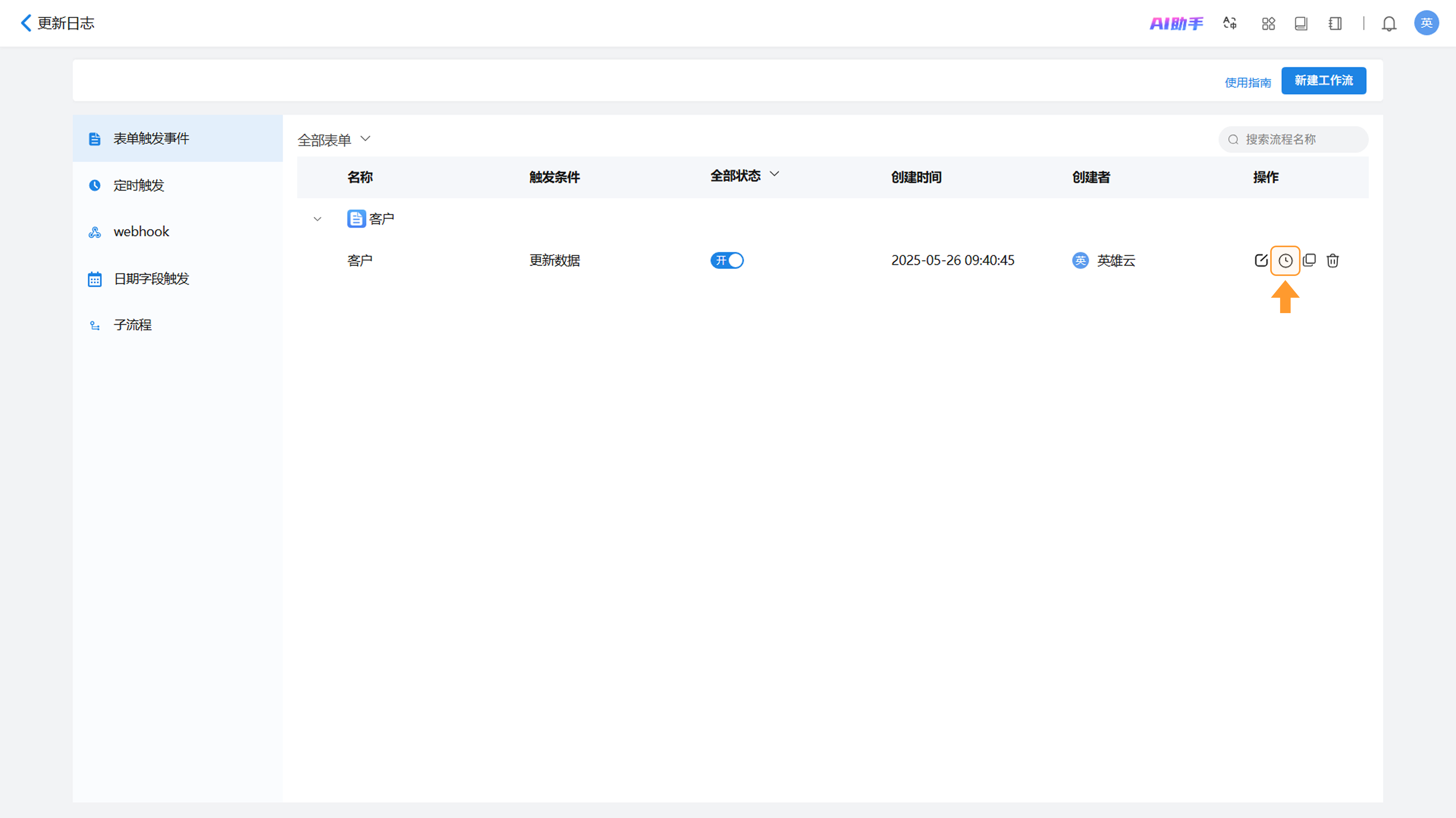The width and height of the screenshot is (1456, 818).
Task: Open the translation language icon
Action: point(1230,23)
